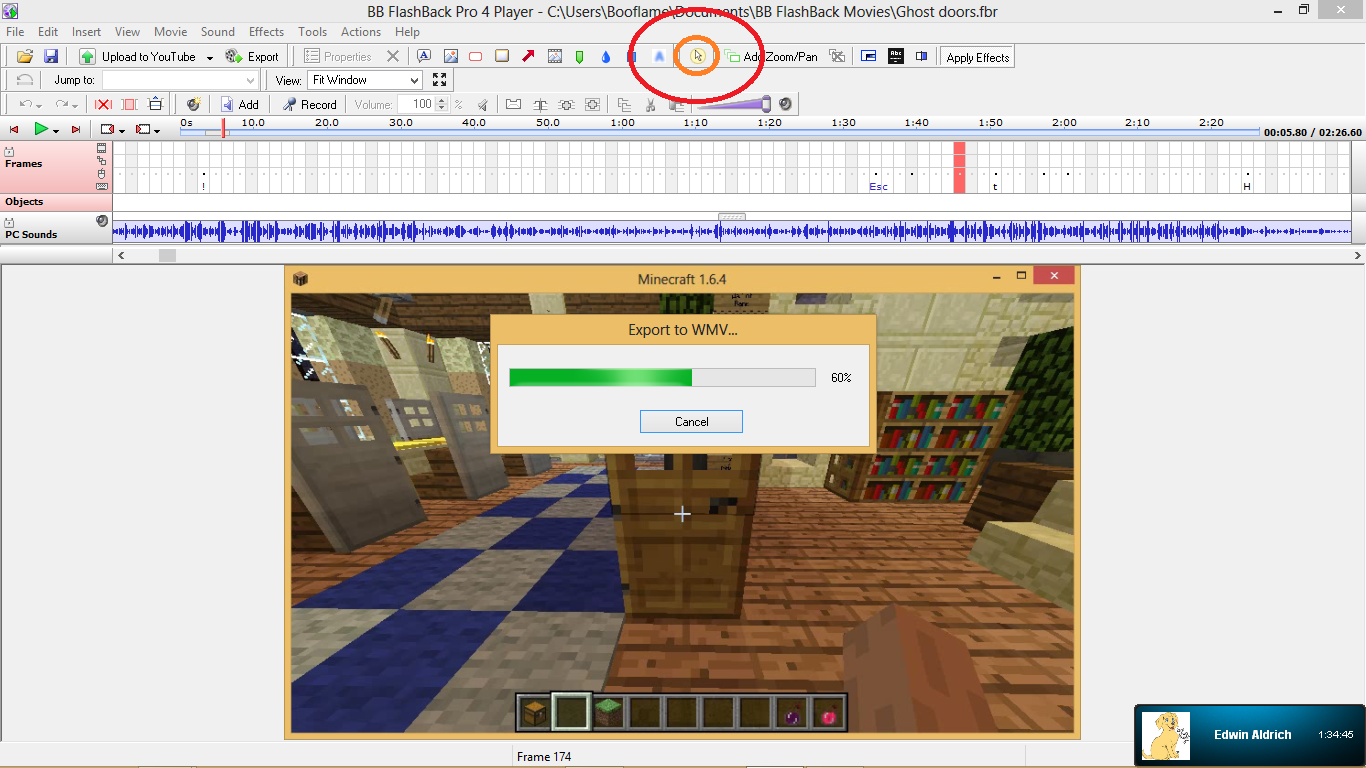The image size is (1366, 768).
Task: Insert an image object from the toolbar
Action: tap(450, 57)
